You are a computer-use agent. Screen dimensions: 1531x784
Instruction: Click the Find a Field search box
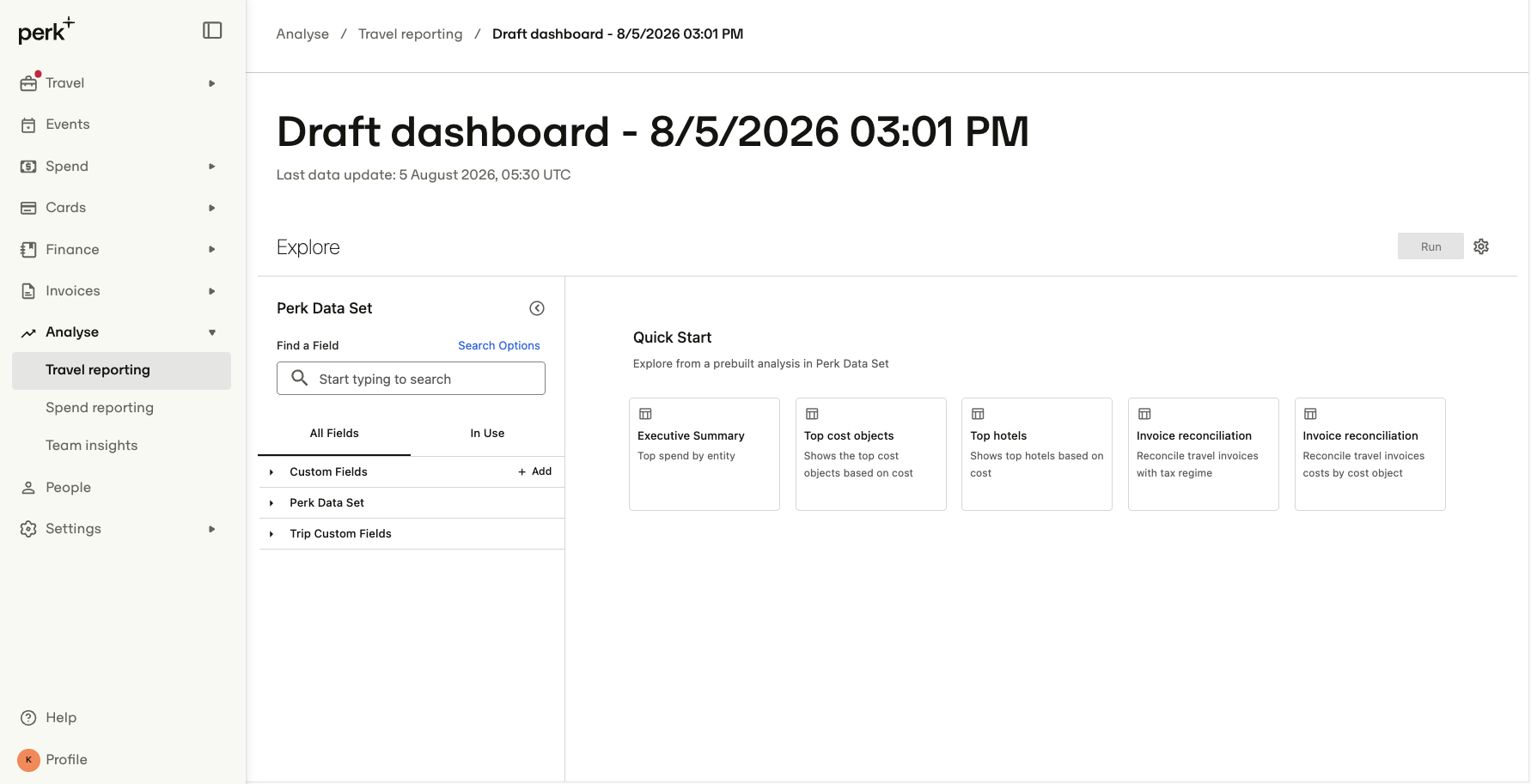(411, 379)
